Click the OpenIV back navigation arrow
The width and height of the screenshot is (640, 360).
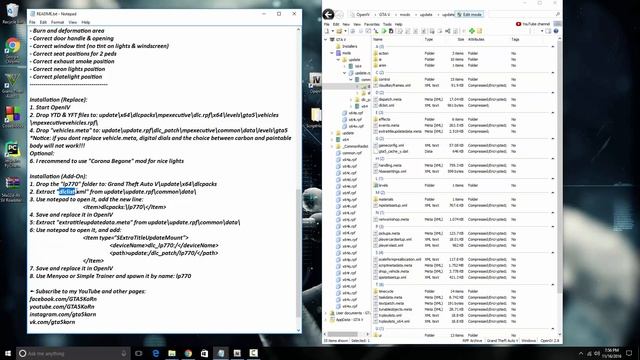point(328,14)
